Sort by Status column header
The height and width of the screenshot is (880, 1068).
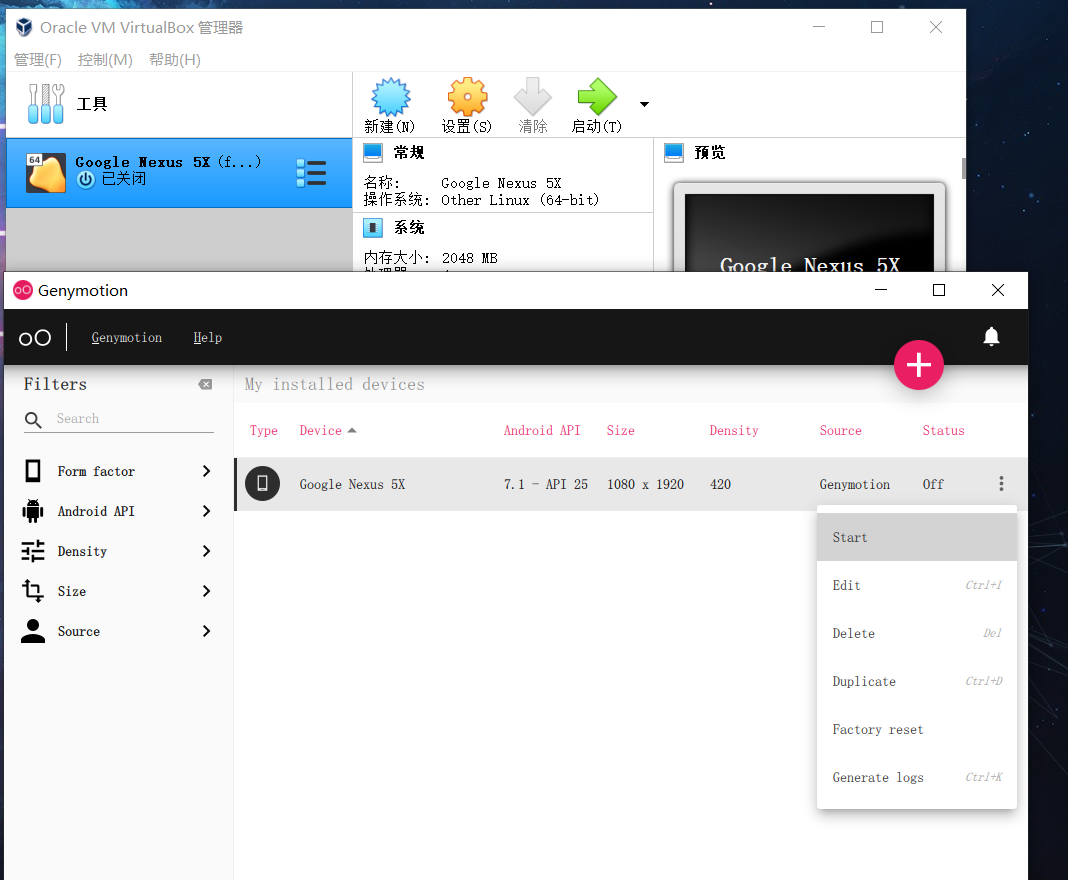click(943, 430)
